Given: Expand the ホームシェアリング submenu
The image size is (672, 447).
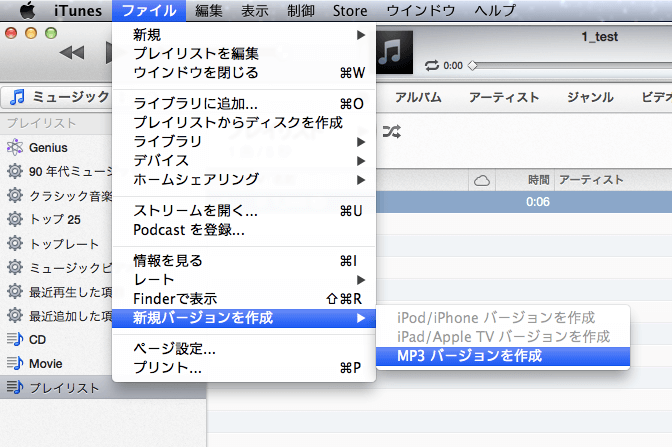Looking at the screenshot, I should [244, 179].
